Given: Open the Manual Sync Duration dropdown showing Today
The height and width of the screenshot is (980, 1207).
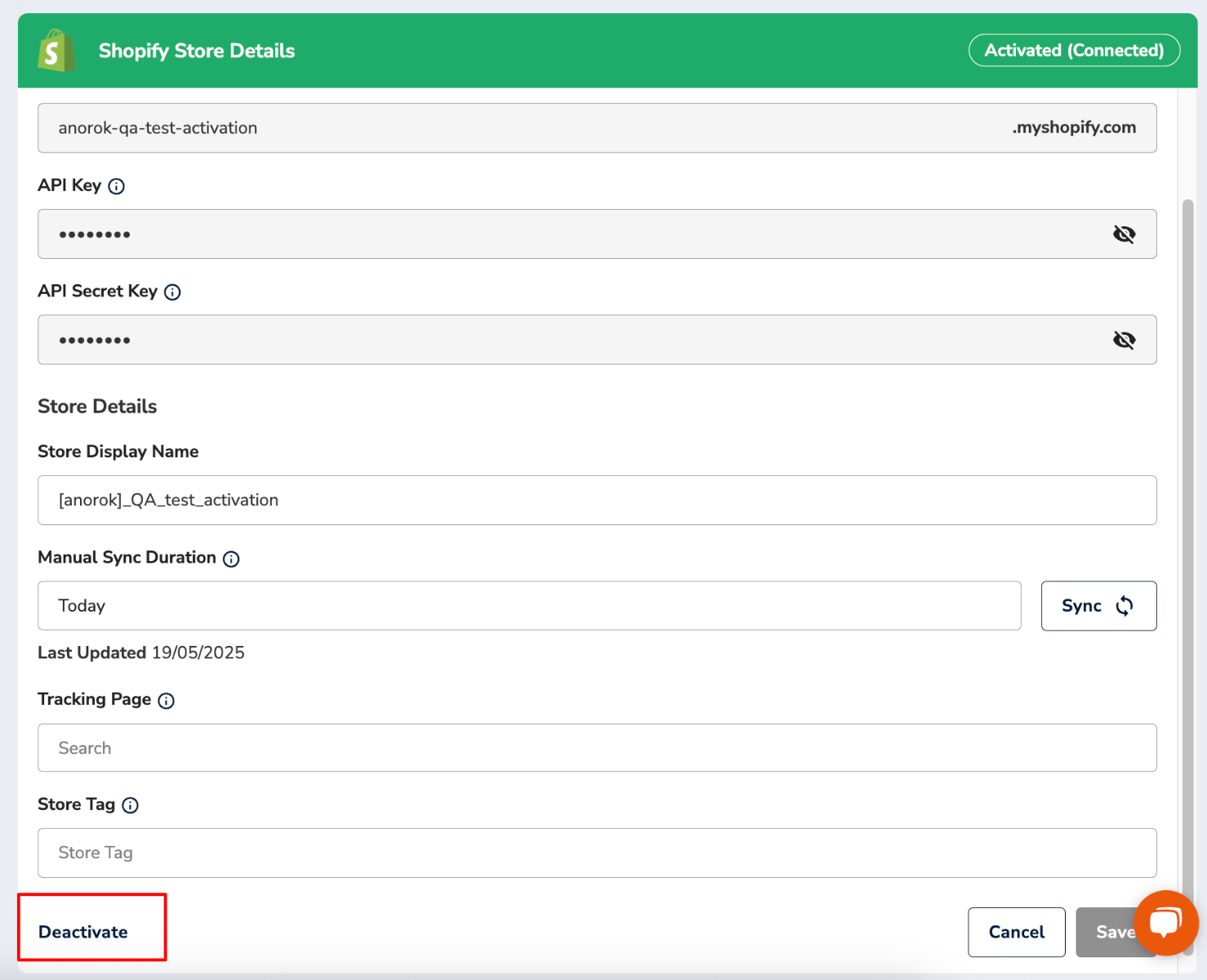Looking at the screenshot, I should (x=529, y=606).
